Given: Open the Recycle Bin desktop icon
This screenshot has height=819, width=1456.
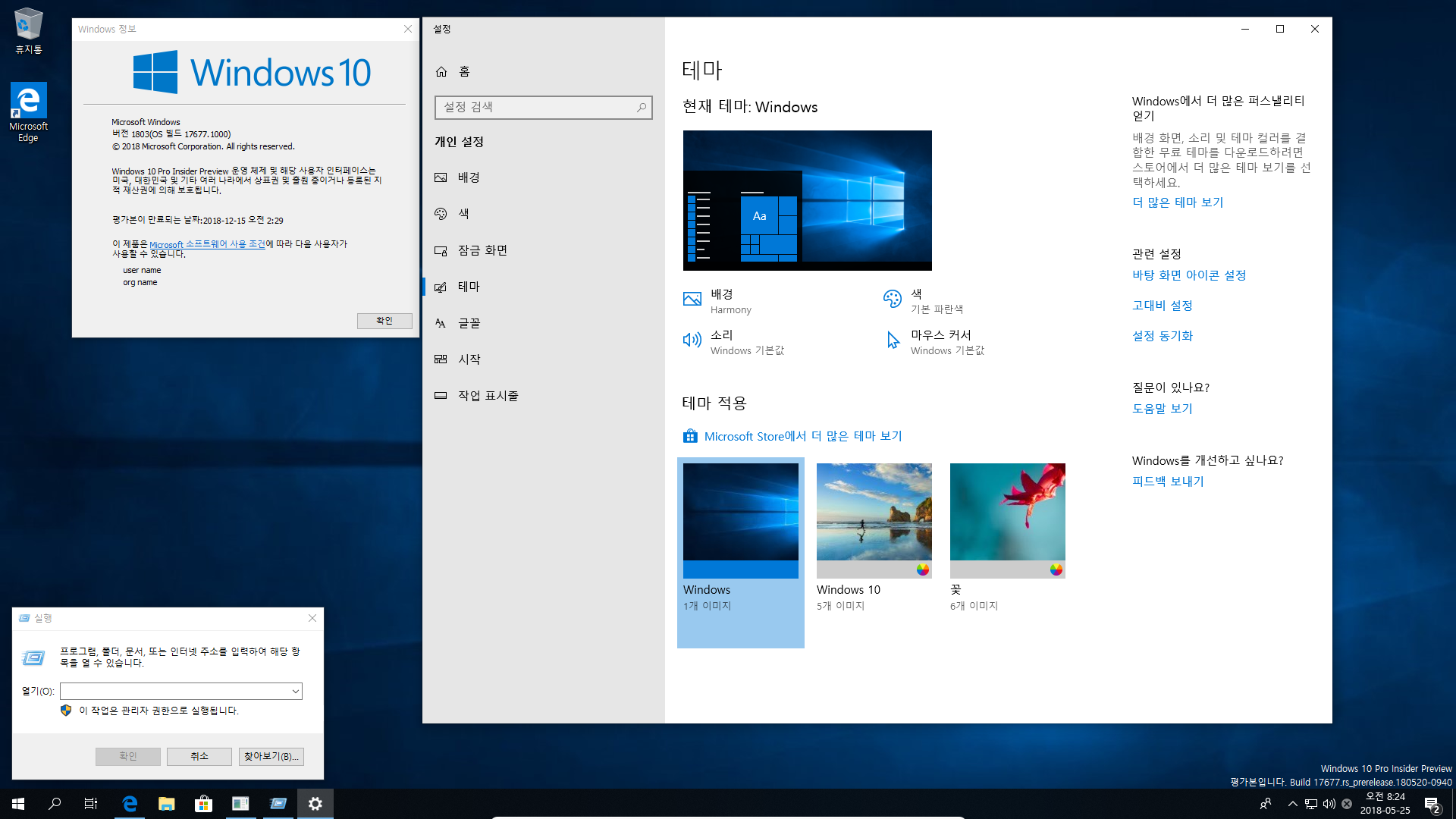Looking at the screenshot, I should tap(28, 31).
